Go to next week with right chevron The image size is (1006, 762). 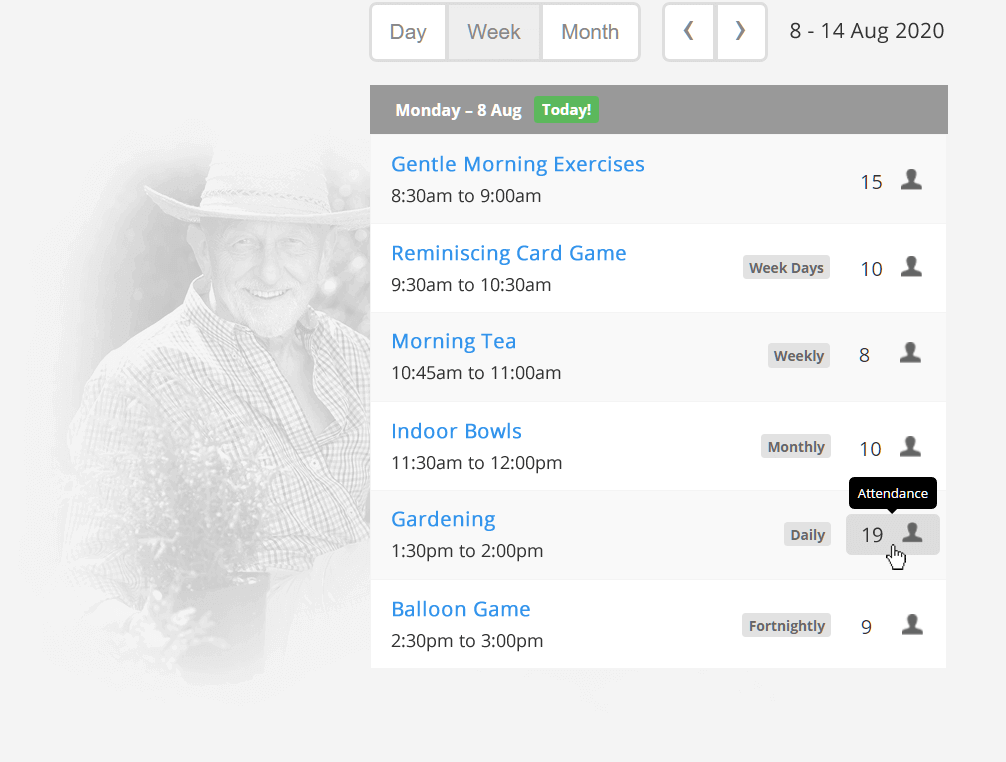tap(740, 32)
